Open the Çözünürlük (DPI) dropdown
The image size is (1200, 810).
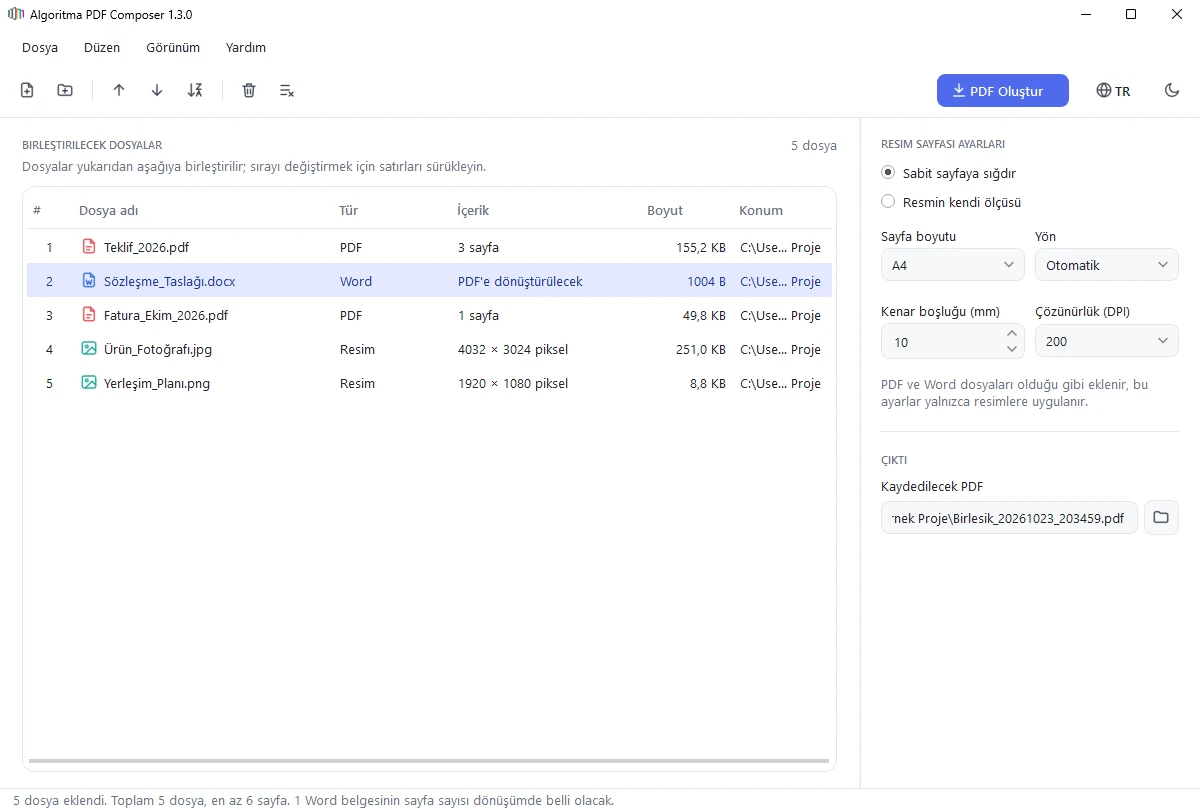[x=1107, y=341]
